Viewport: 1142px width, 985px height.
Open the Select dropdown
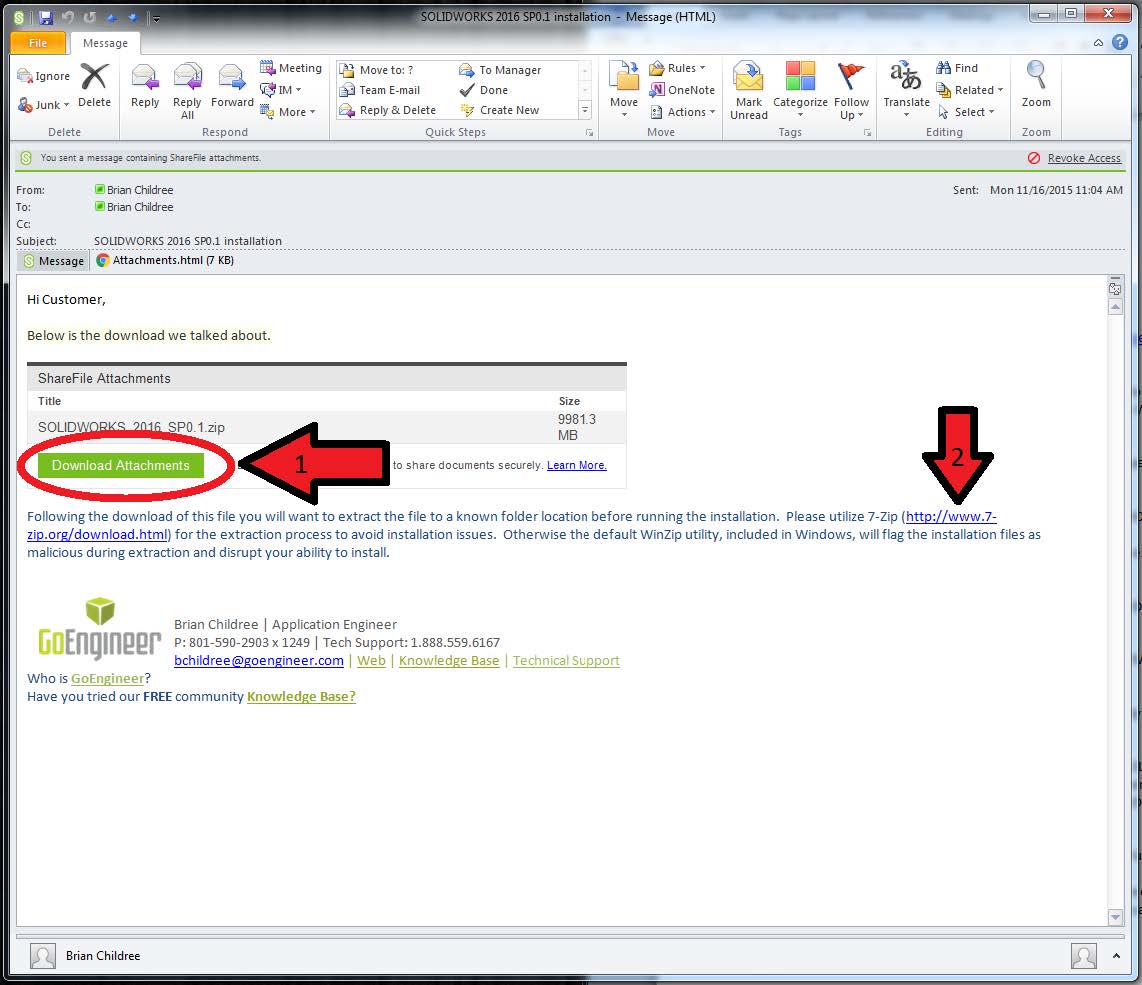(x=966, y=111)
